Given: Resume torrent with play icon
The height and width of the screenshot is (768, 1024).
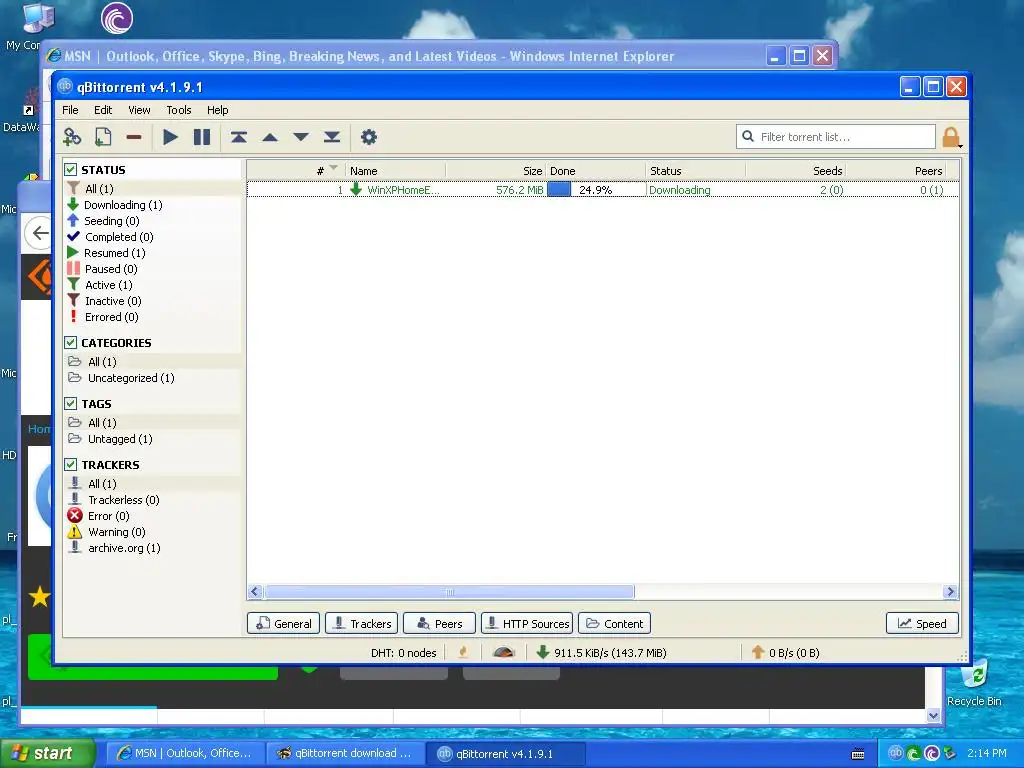Looking at the screenshot, I should tap(170, 137).
